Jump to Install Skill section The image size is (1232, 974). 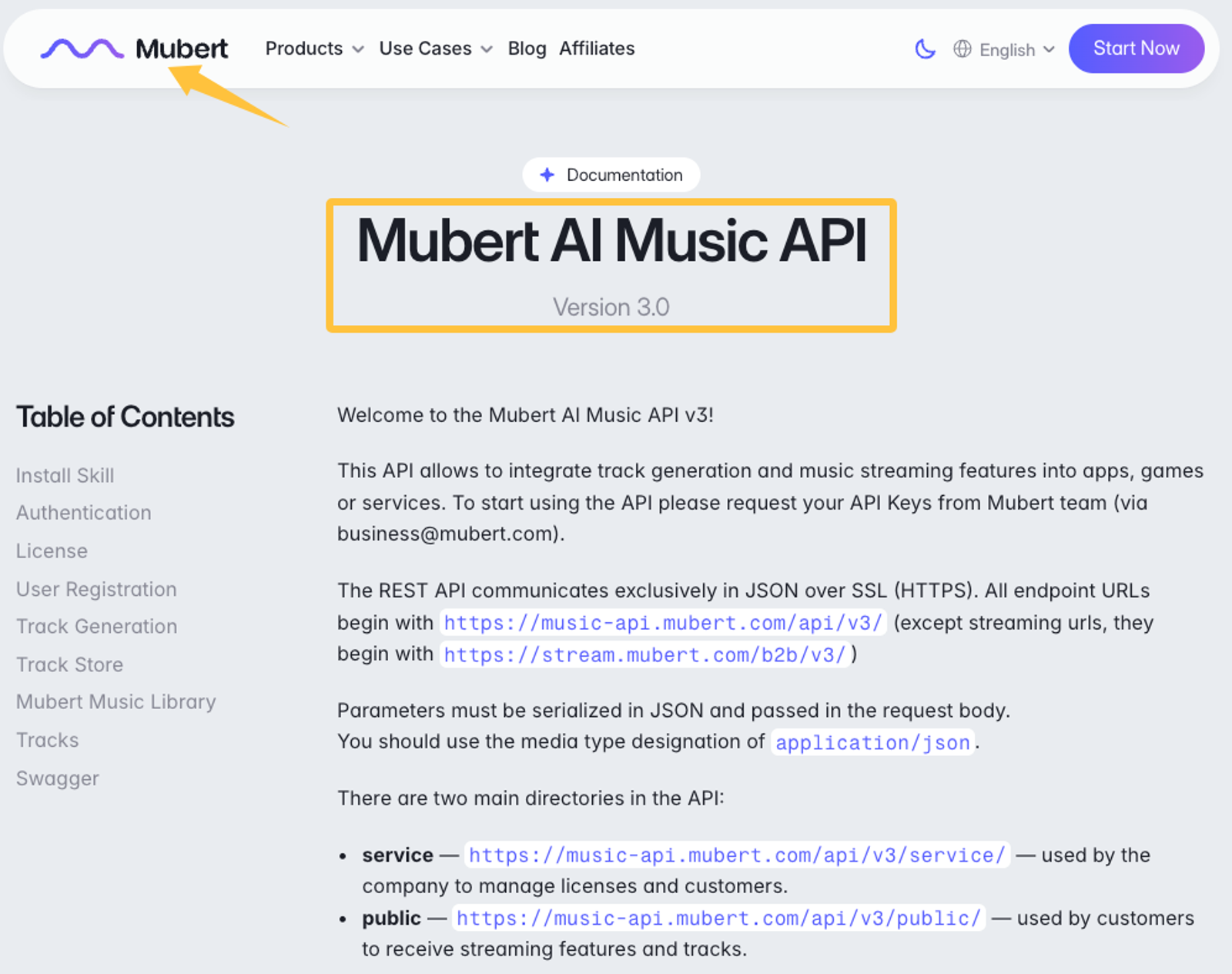coord(65,476)
